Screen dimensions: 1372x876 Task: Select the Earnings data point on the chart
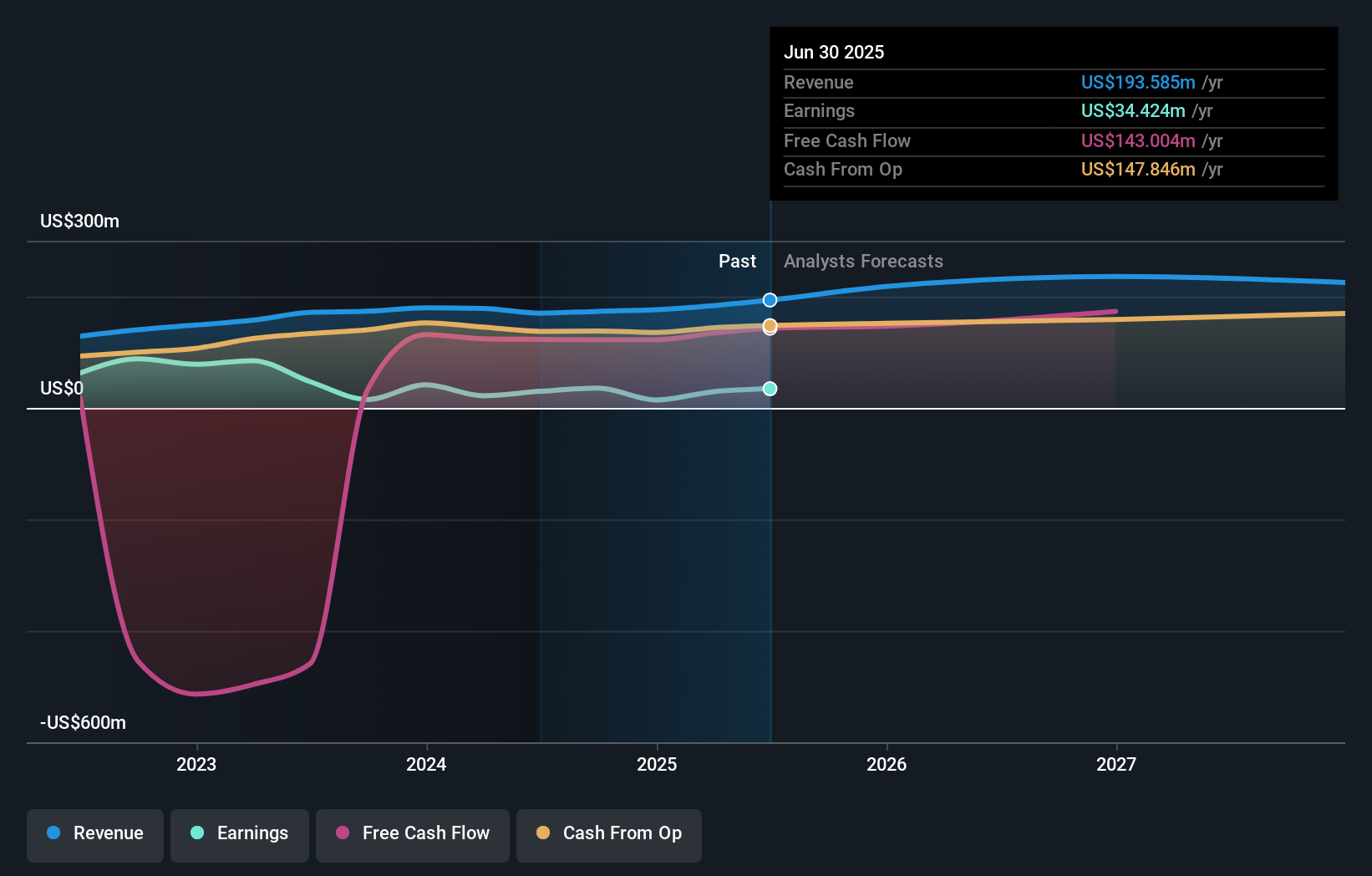[x=770, y=389]
